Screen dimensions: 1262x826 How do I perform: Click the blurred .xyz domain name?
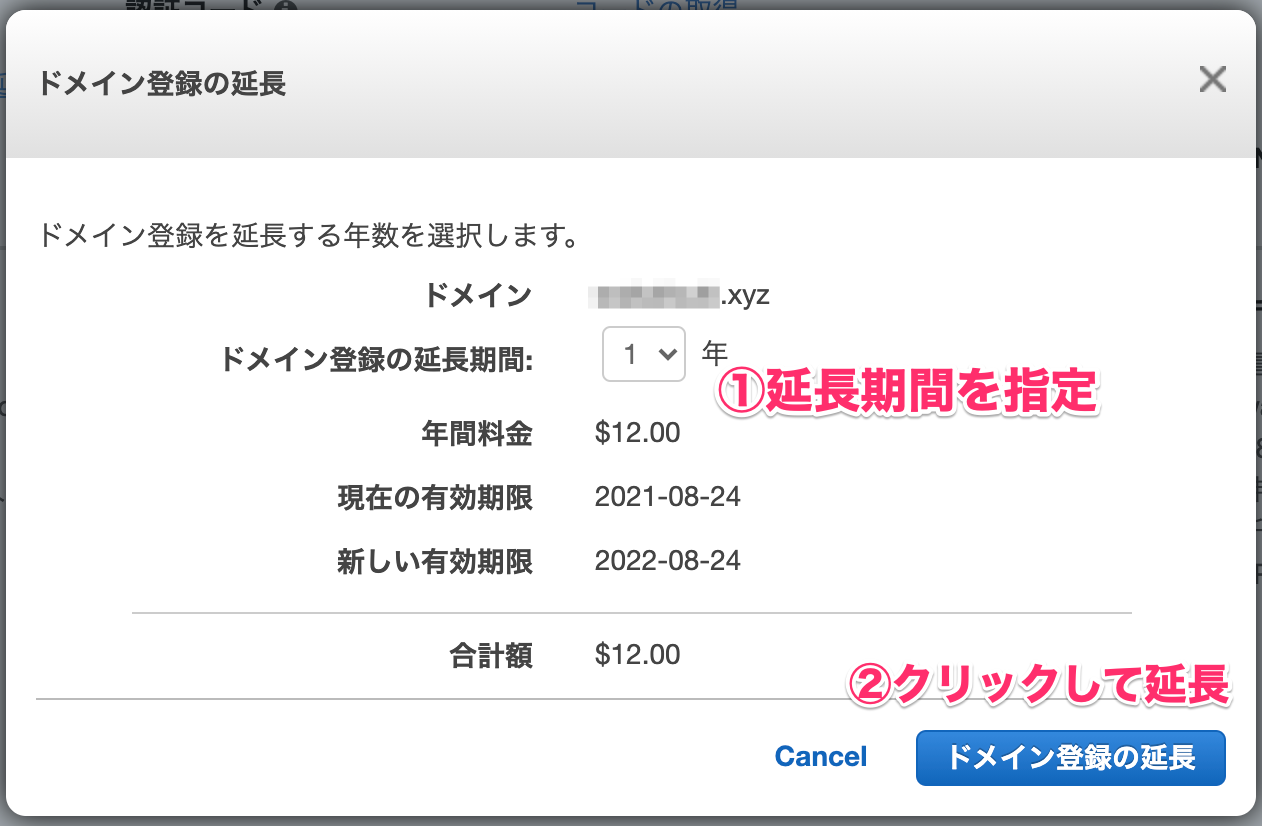point(682,295)
